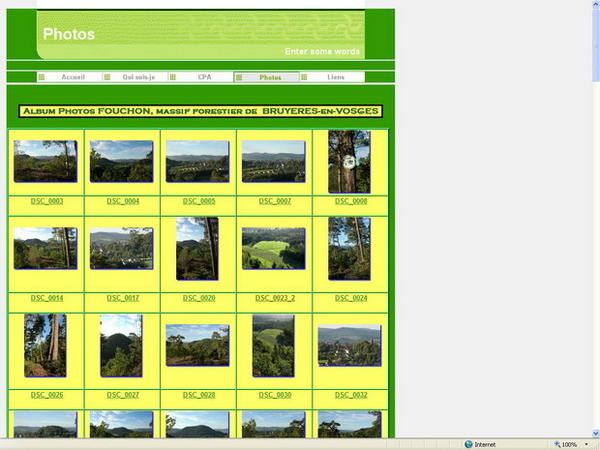Click the scrollbar down arrow

(x=596, y=434)
